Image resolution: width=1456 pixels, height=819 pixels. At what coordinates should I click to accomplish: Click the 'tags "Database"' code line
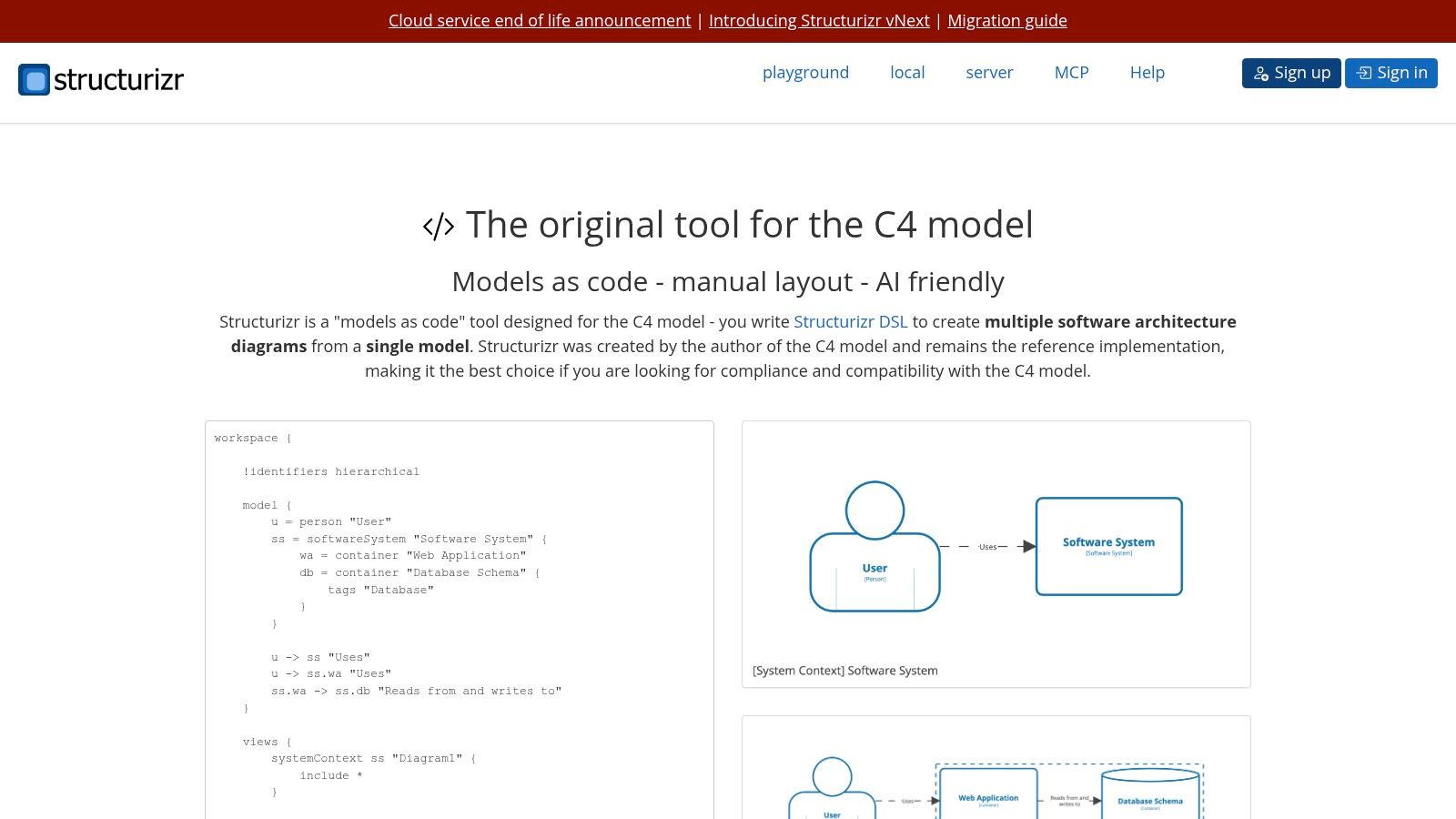coord(380,590)
